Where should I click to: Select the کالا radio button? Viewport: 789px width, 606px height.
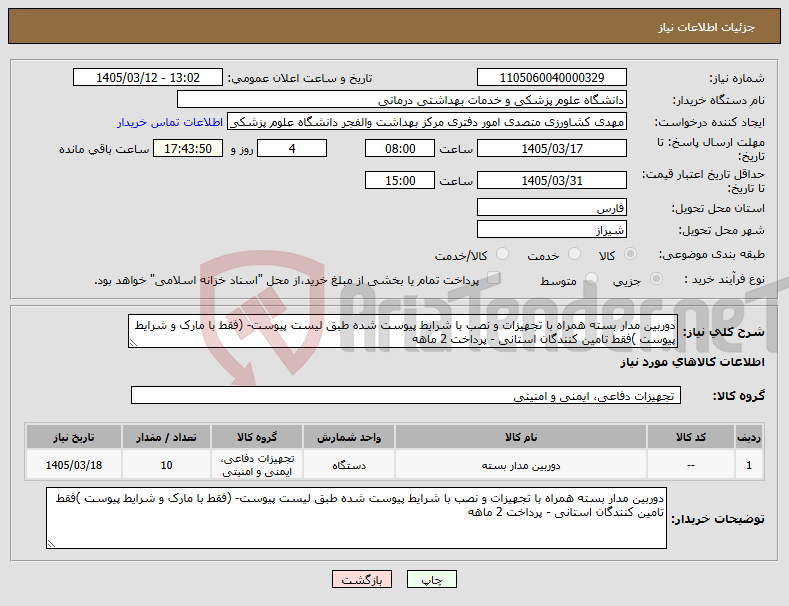(x=630, y=254)
